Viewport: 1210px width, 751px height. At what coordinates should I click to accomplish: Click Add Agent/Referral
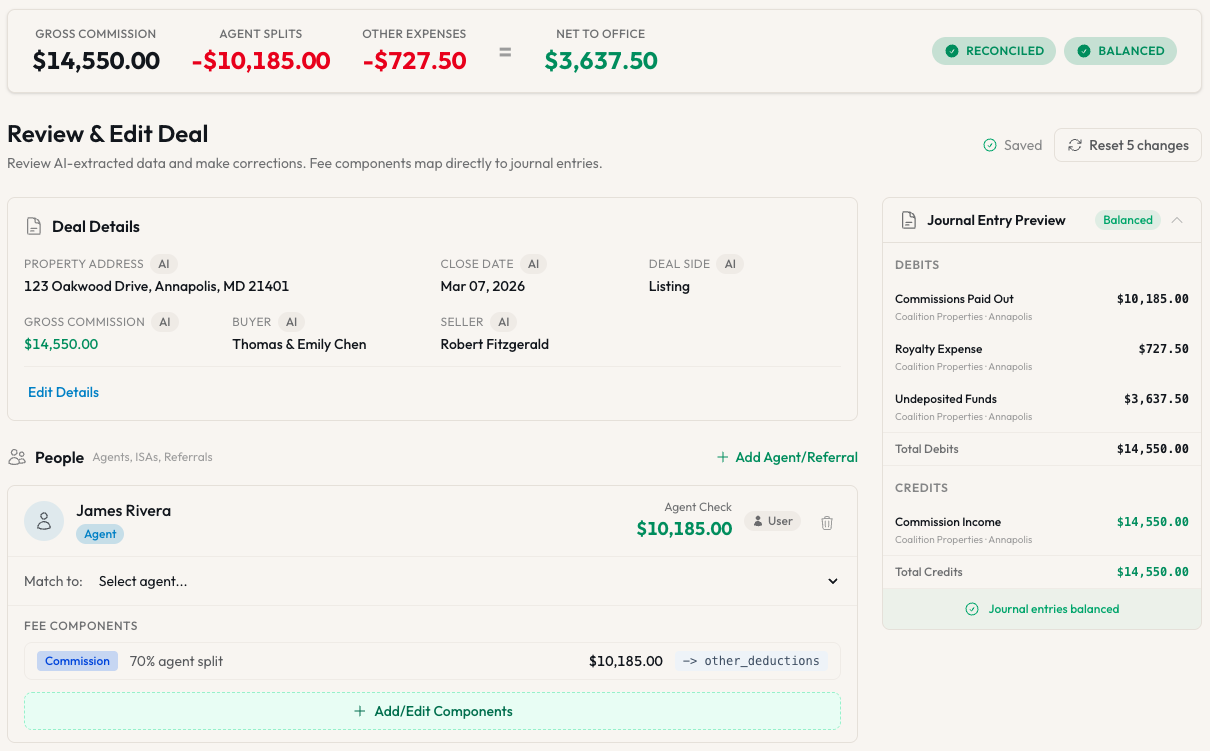(787, 457)
